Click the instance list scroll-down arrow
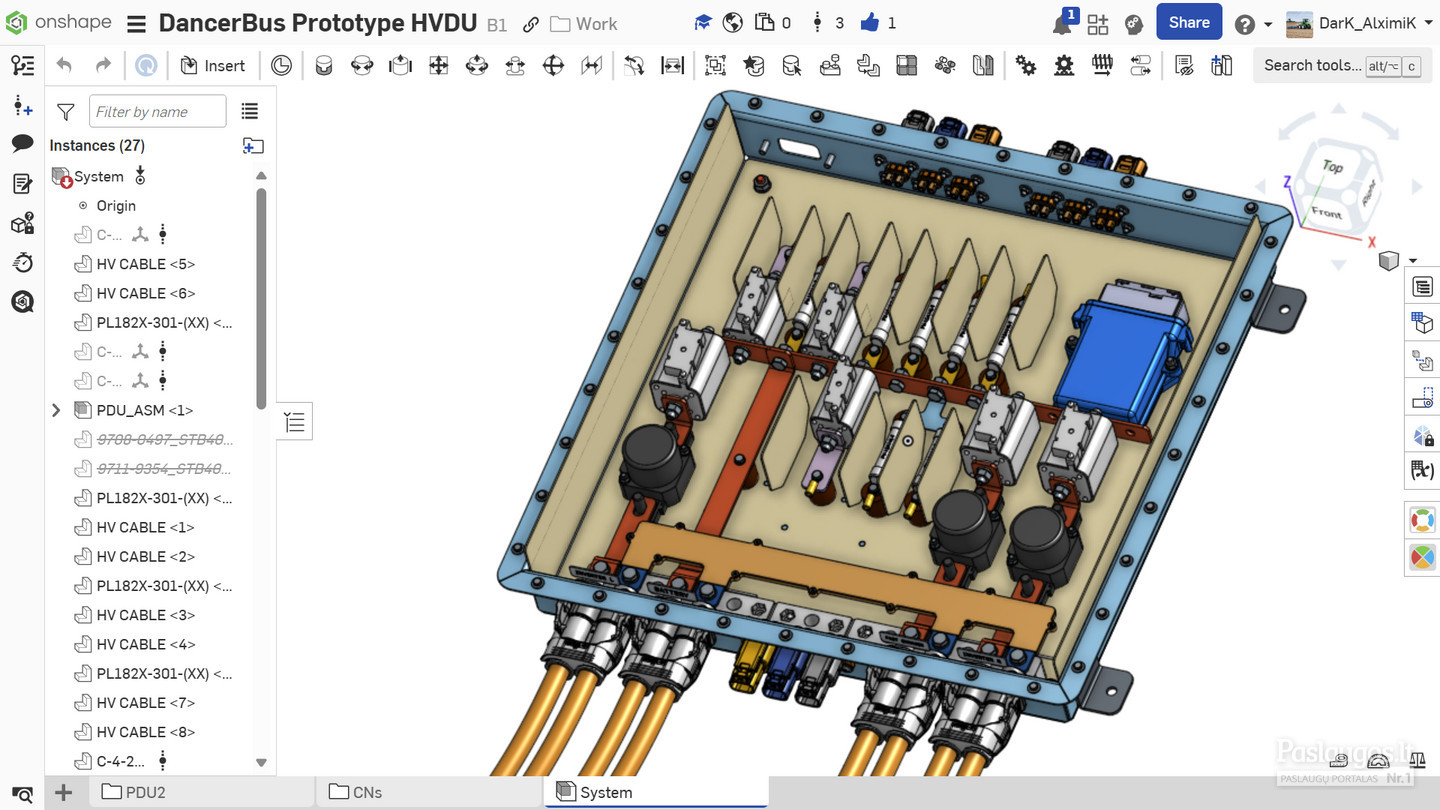This screenshot has height=810, width=1440. click(x=261, y=762)
